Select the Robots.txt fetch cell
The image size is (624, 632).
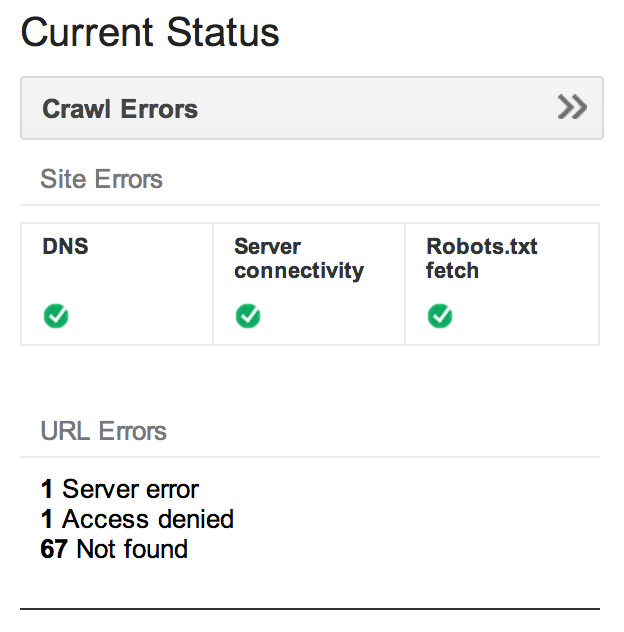(502, 284)
